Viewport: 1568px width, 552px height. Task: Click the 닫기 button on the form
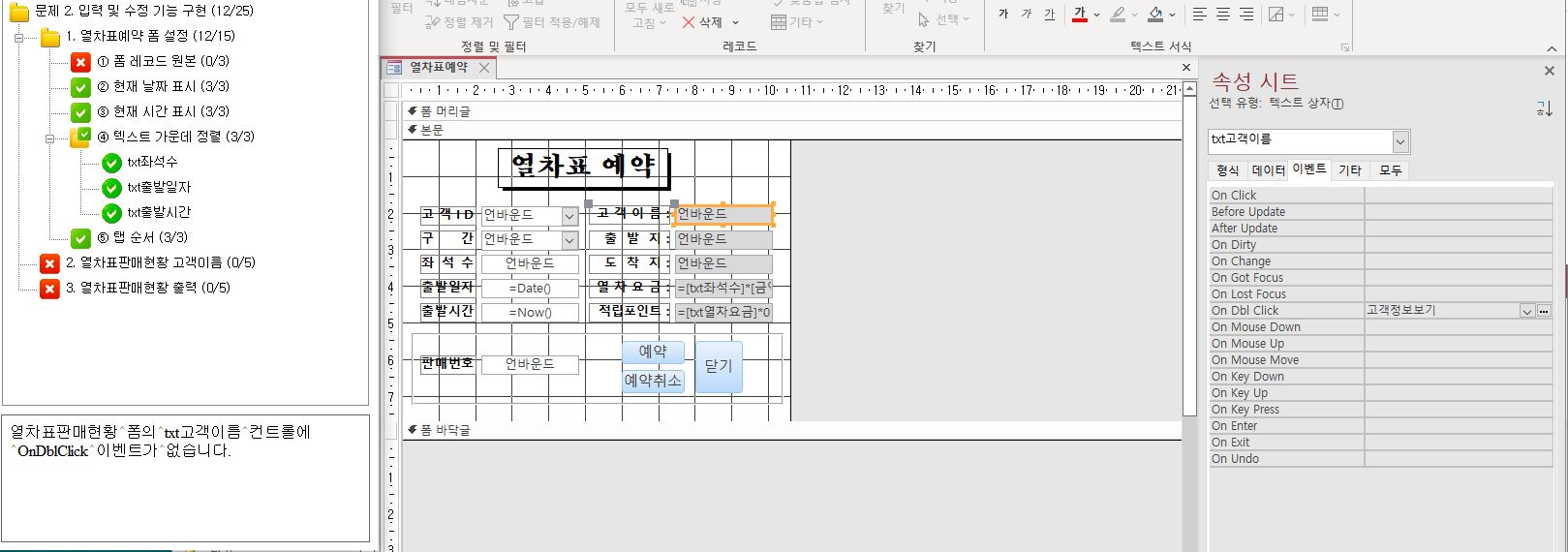[x=719, y=366]
